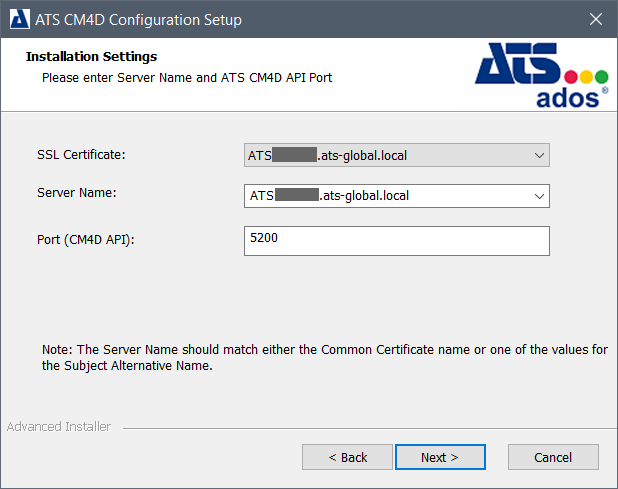Screen dimensions: 618x489
Task: Go back with the Back button
Action: pyautogui.click(x=347, y=457)
